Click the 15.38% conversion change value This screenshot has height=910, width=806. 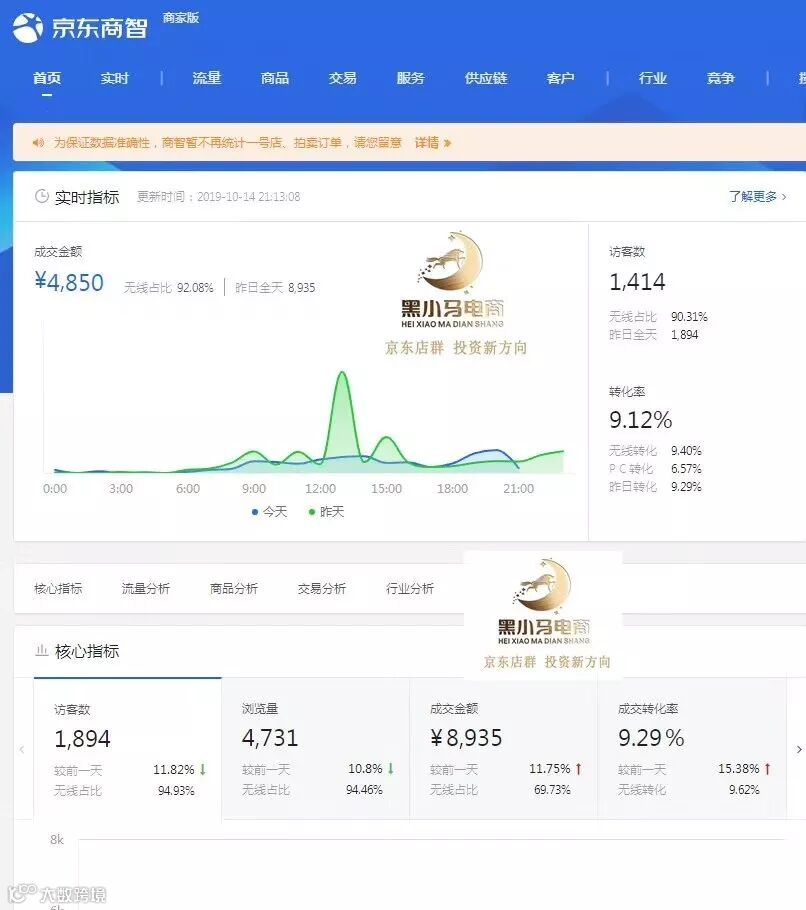tap(739, 768)
